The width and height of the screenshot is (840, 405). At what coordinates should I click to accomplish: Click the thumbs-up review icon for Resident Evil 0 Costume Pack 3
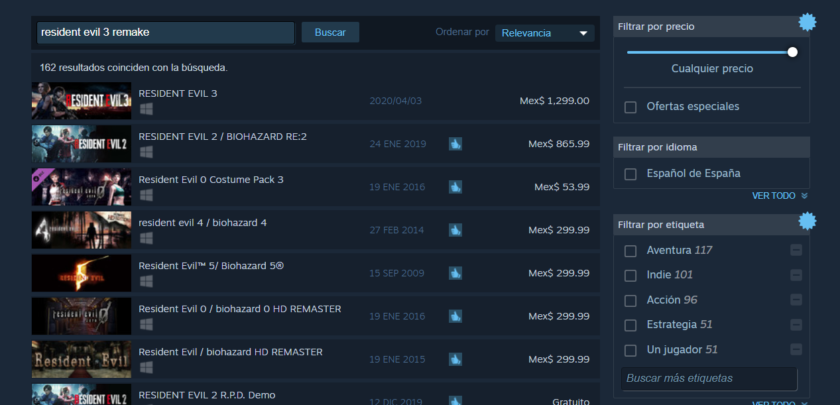tap(455, 187)
